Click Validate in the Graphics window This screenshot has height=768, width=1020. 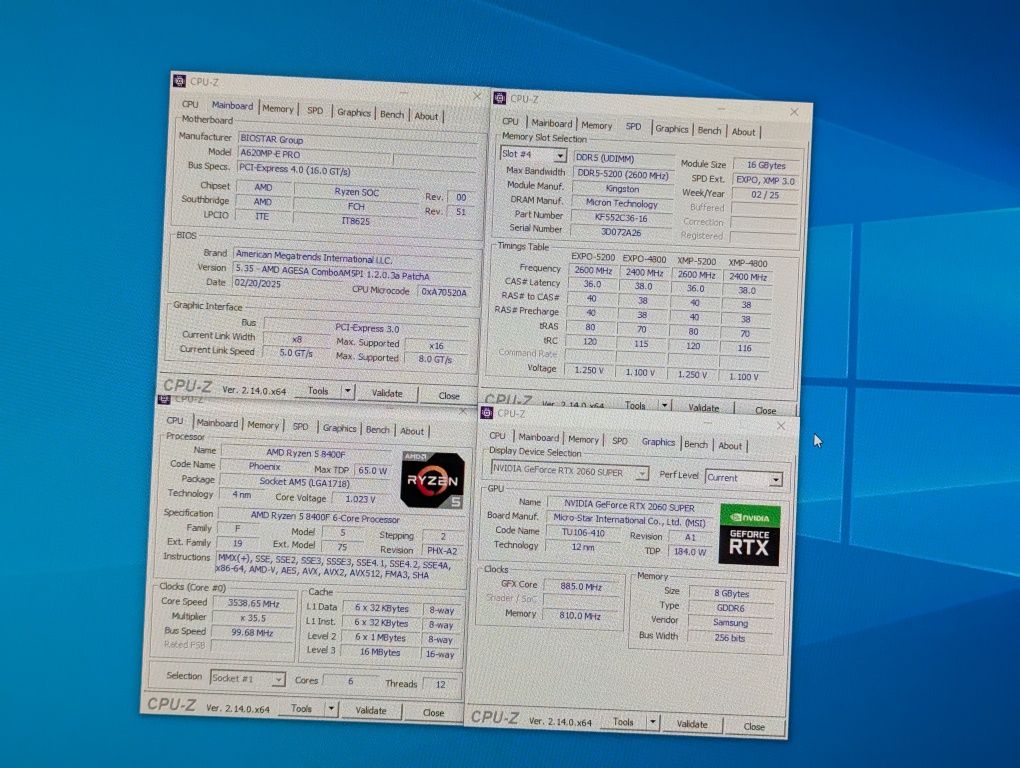click(x=691, y=724)
